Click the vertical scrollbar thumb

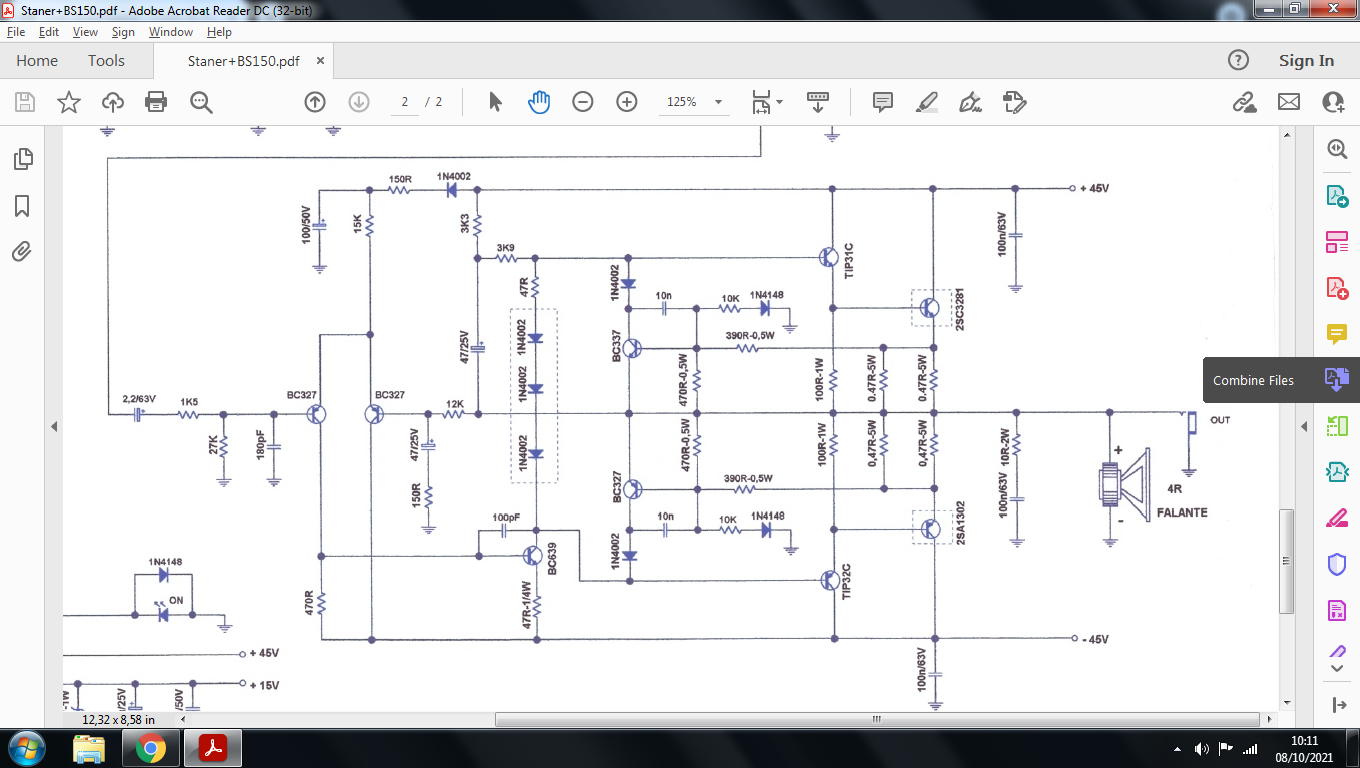point(1287,561)
